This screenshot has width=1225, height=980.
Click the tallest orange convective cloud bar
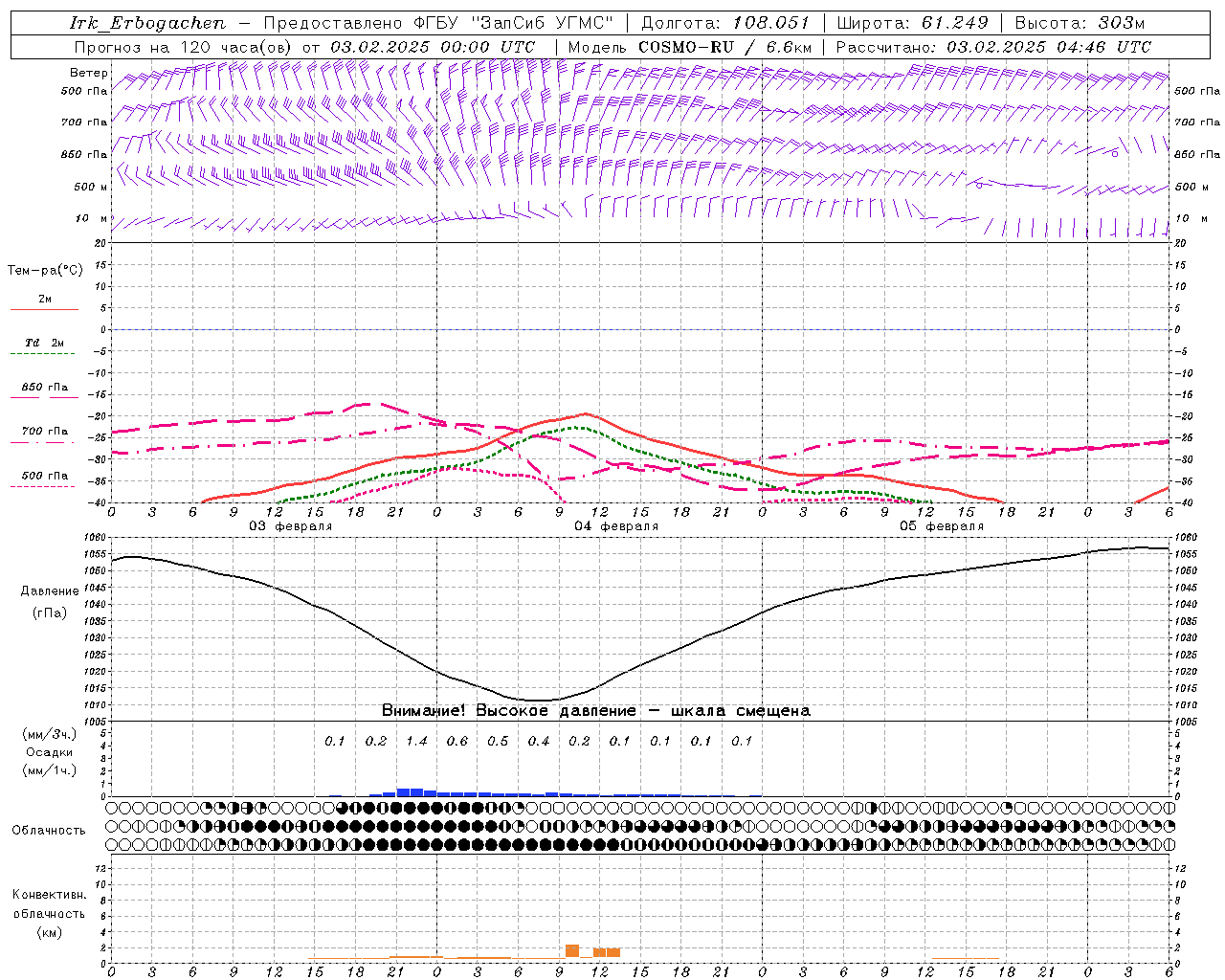(572, 951)
